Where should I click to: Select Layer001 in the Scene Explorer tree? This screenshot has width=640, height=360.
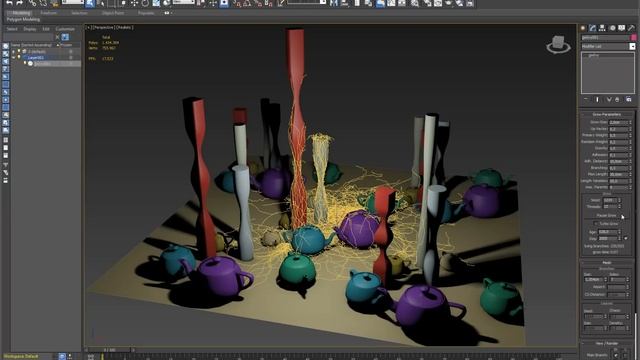click(x=36, y=58)
